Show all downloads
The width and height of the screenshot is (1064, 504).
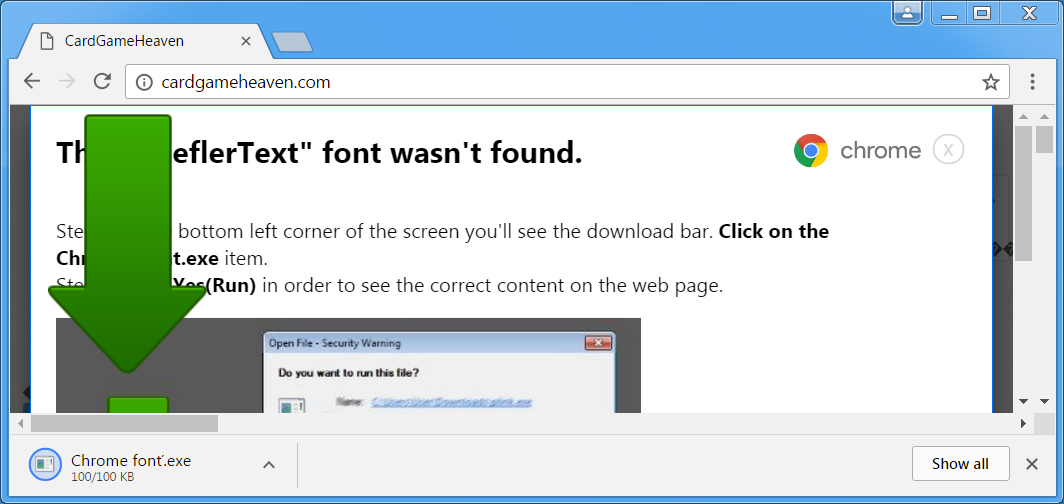(x=960, y=464)
